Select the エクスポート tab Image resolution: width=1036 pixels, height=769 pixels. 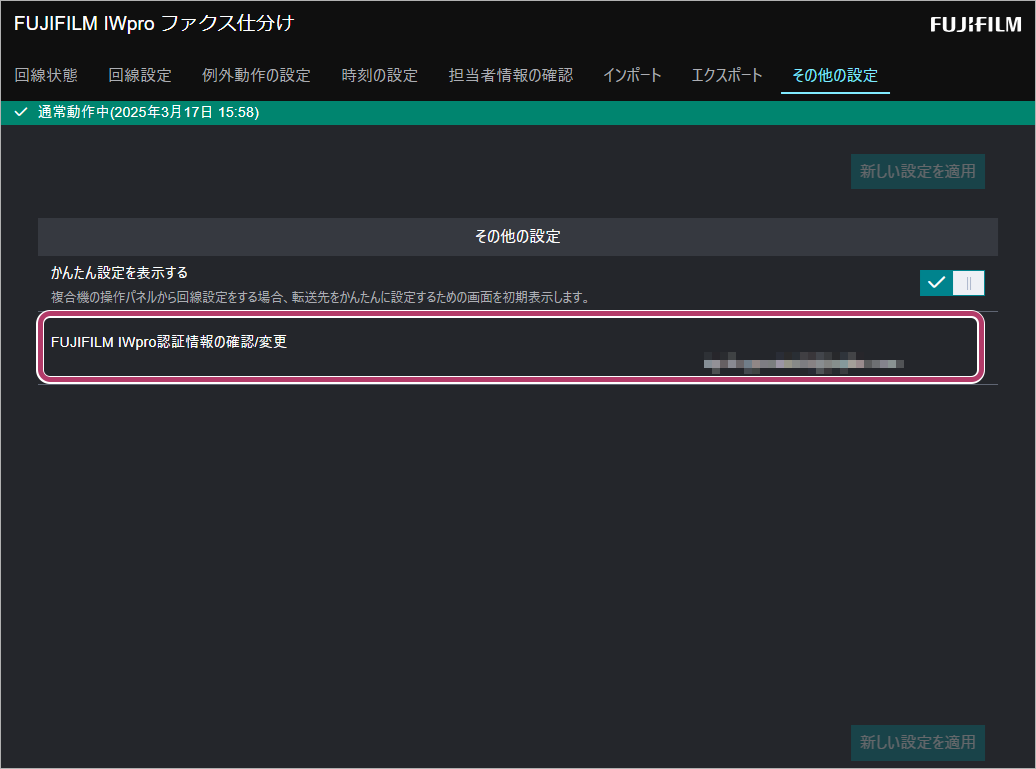[727, 75]
